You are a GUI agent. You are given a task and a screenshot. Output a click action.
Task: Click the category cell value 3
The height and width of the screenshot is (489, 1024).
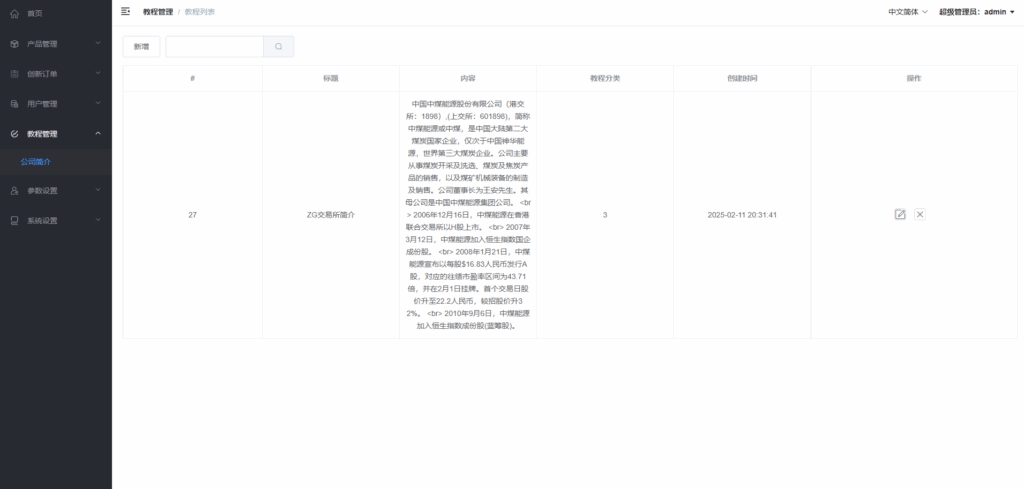(605, 215)
